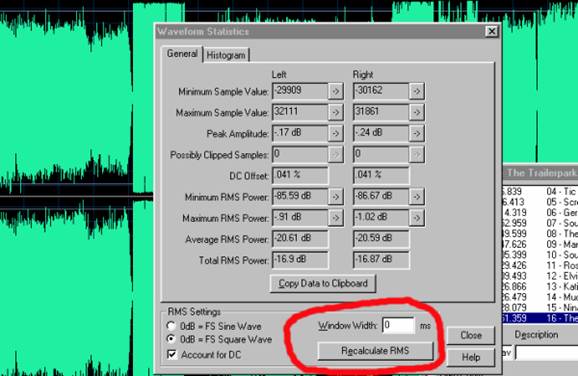This screenshot has width=578, height=376.
Task: Go to Left Maximum Sample Value position
Action: [335, 112]
